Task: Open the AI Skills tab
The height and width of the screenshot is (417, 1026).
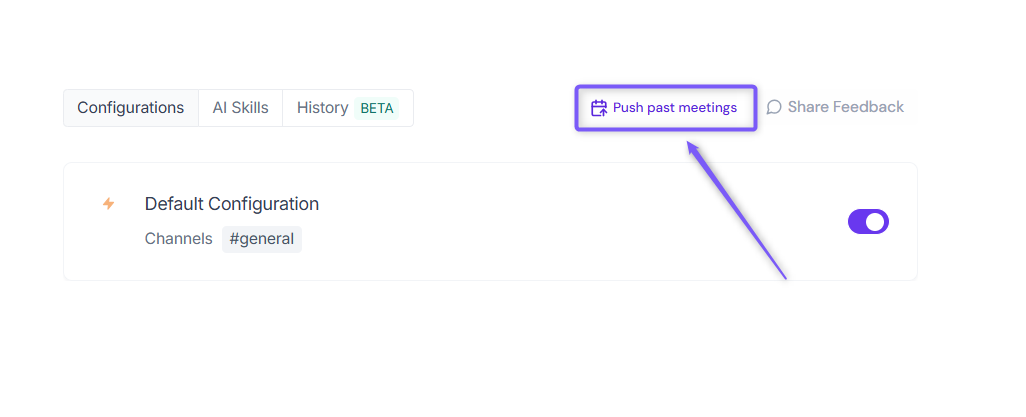Action: click(x=240, y=108)
